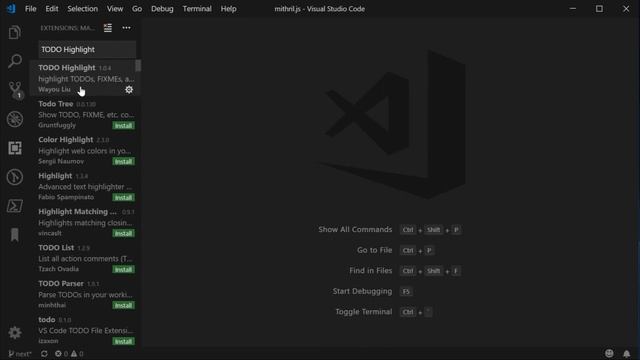The image size is (640, 360).
Task: Select the TODO Highlight extension title
Action: (x=67, y=68)
